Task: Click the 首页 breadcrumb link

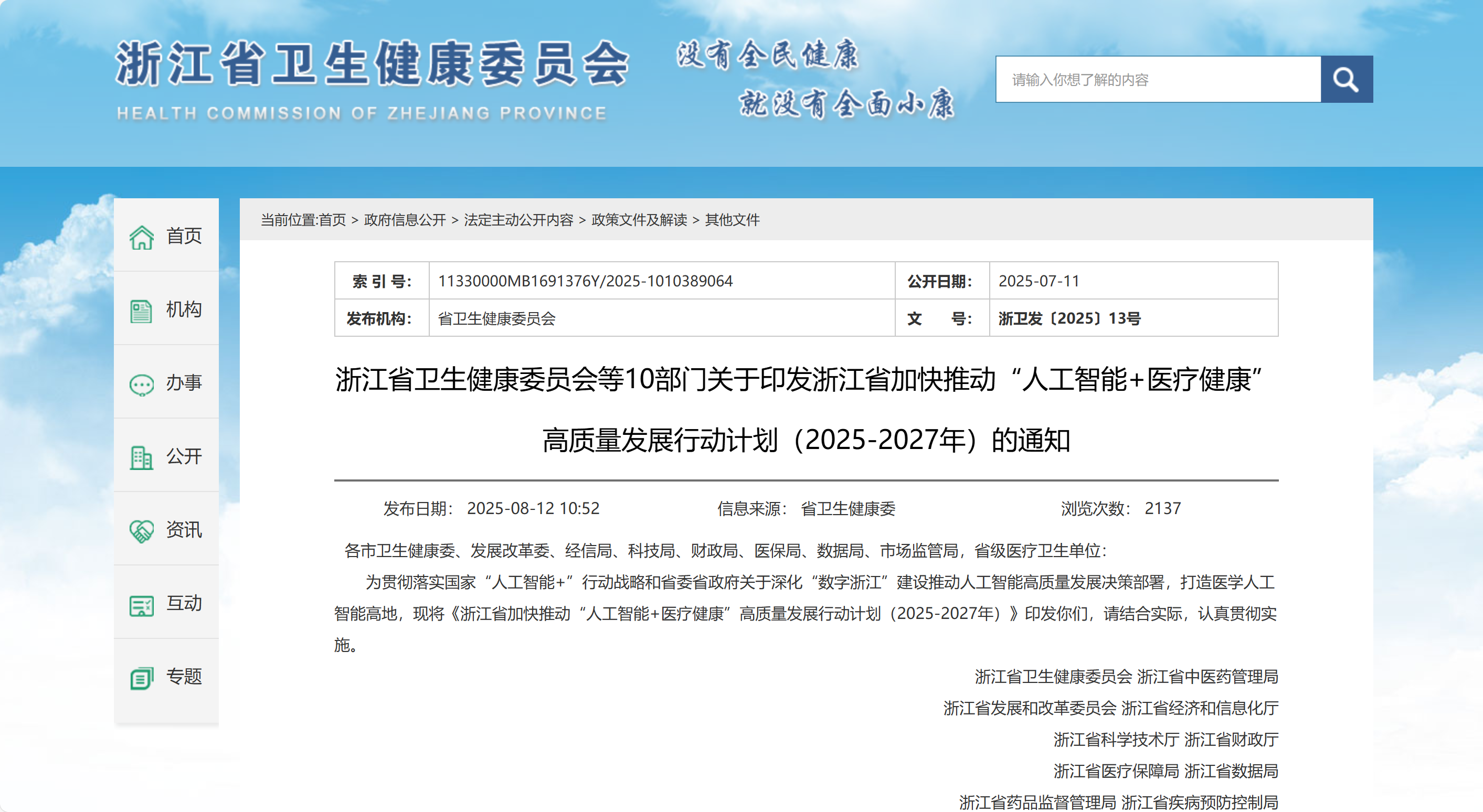Action: 332,220
